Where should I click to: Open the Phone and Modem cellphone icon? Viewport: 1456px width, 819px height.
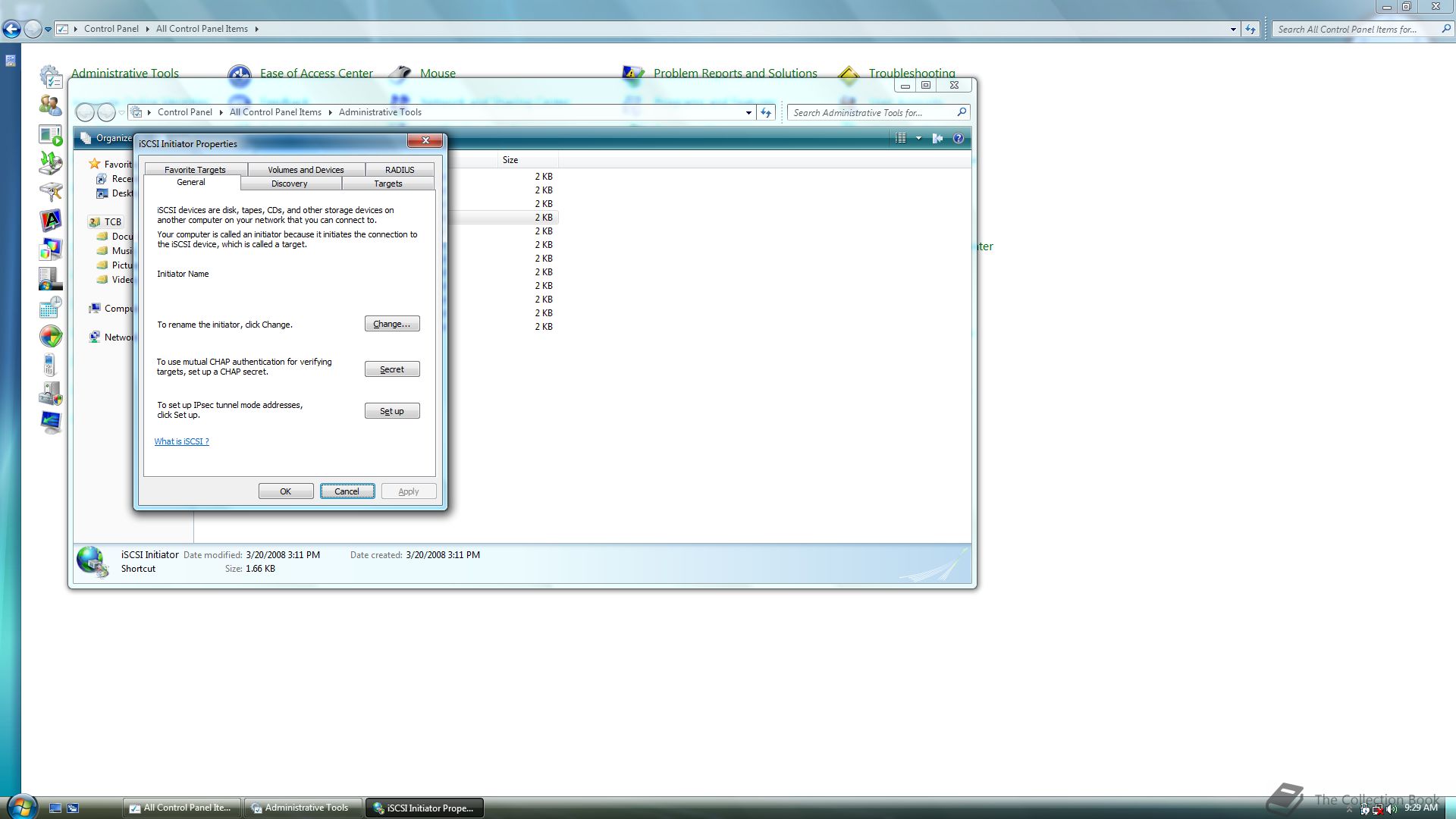49,365
